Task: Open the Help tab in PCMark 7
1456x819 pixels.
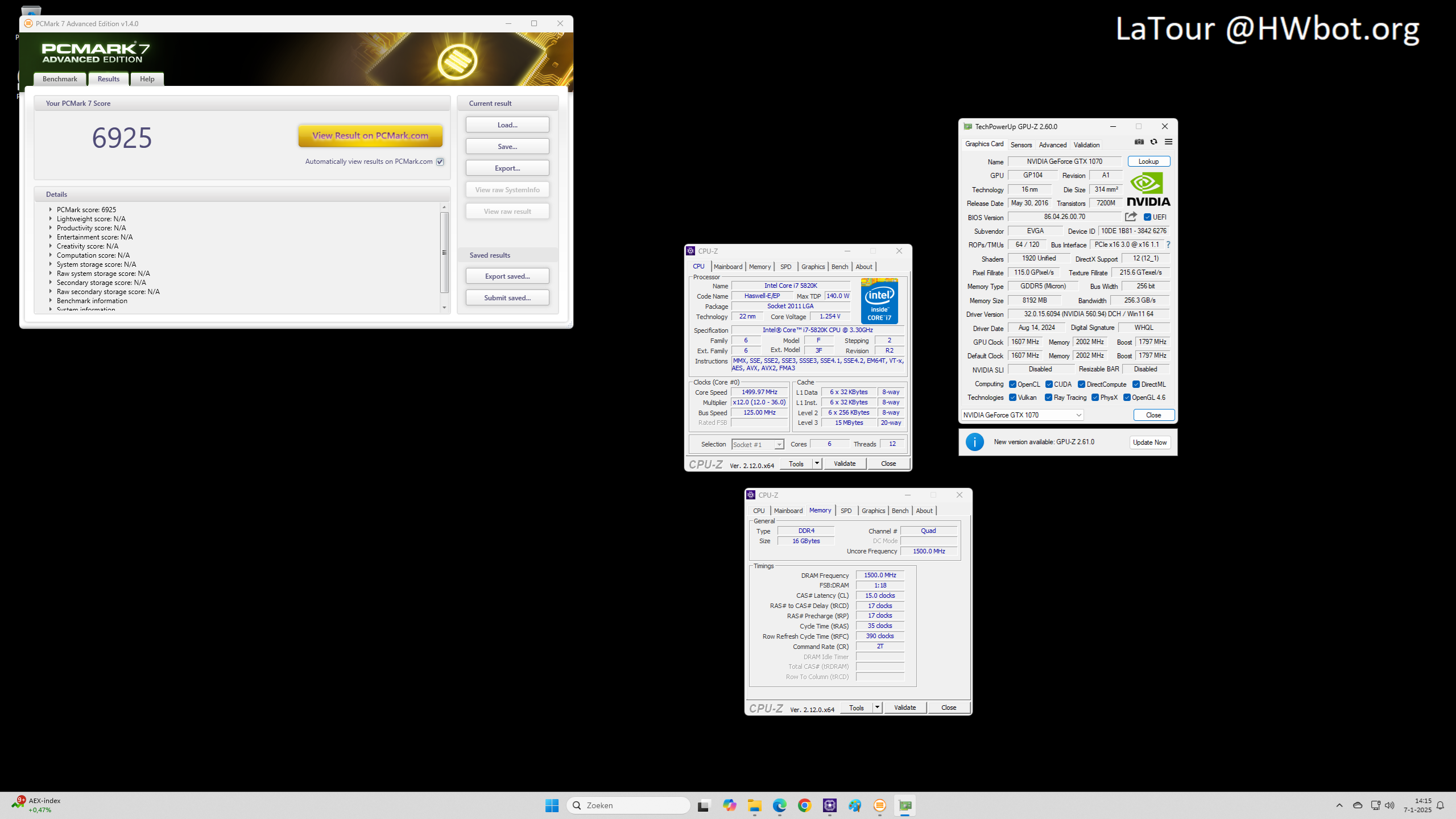Action: [147, 79]
